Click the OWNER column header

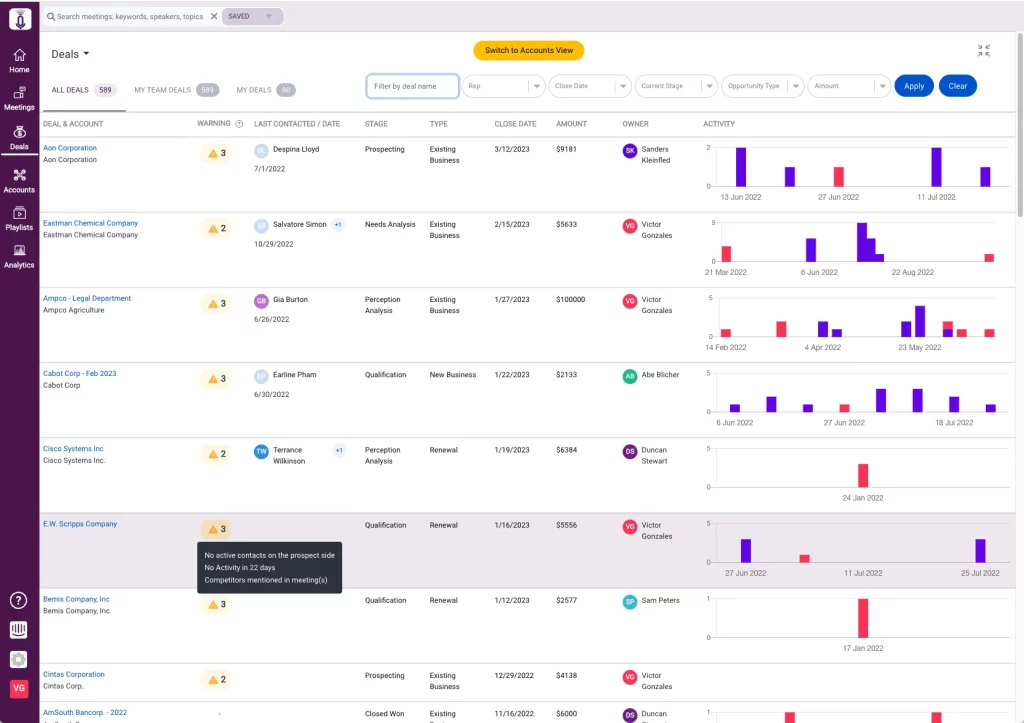pos(635,124)
